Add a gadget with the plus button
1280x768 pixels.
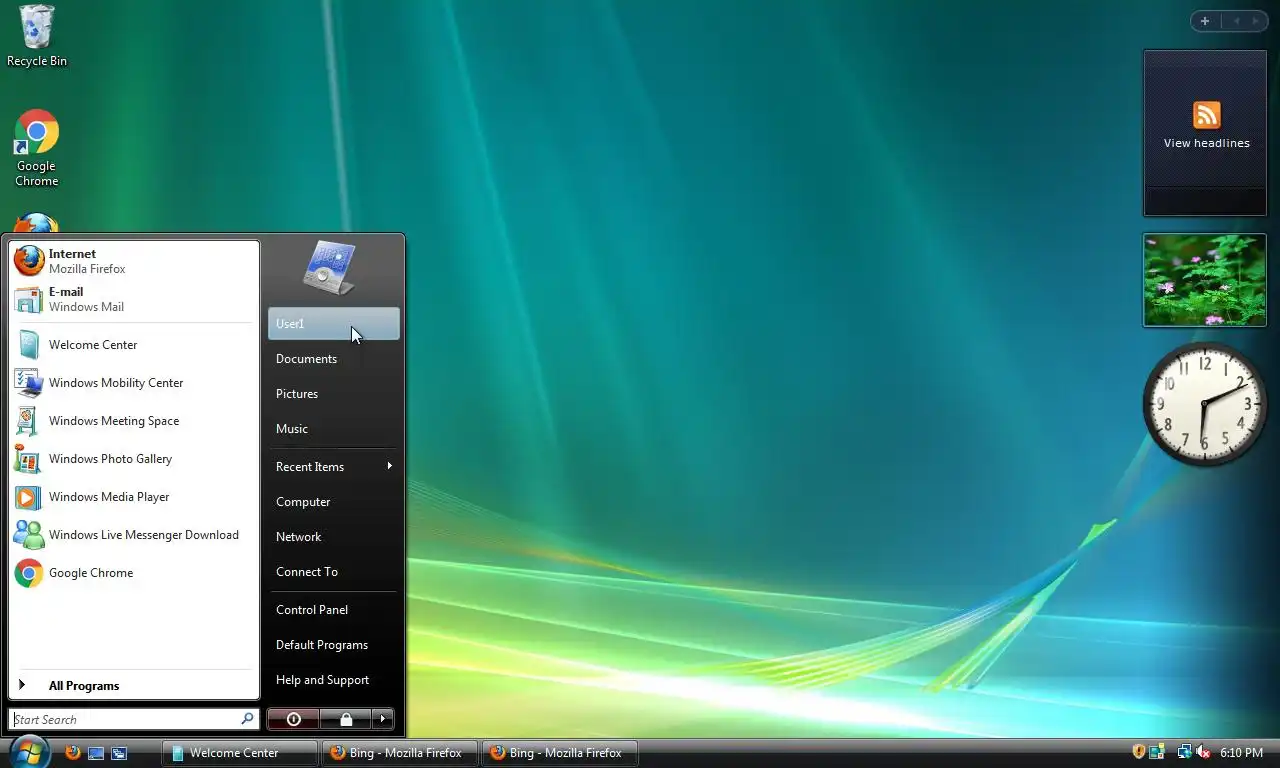click(1205, 21)
